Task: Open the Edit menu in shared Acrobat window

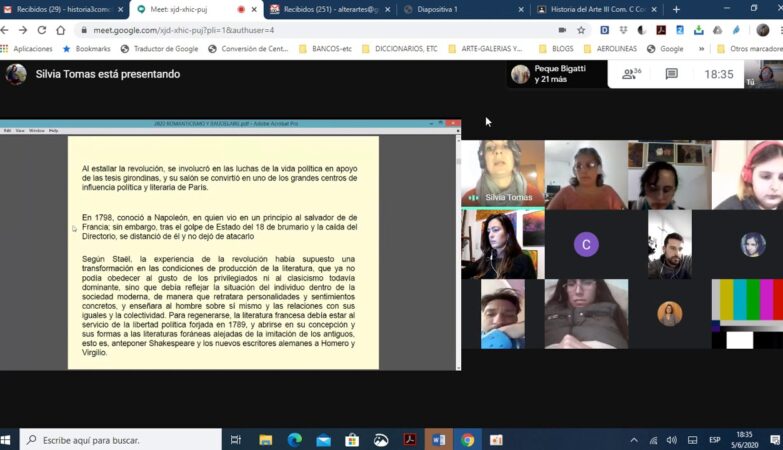Action: (7, 131)
